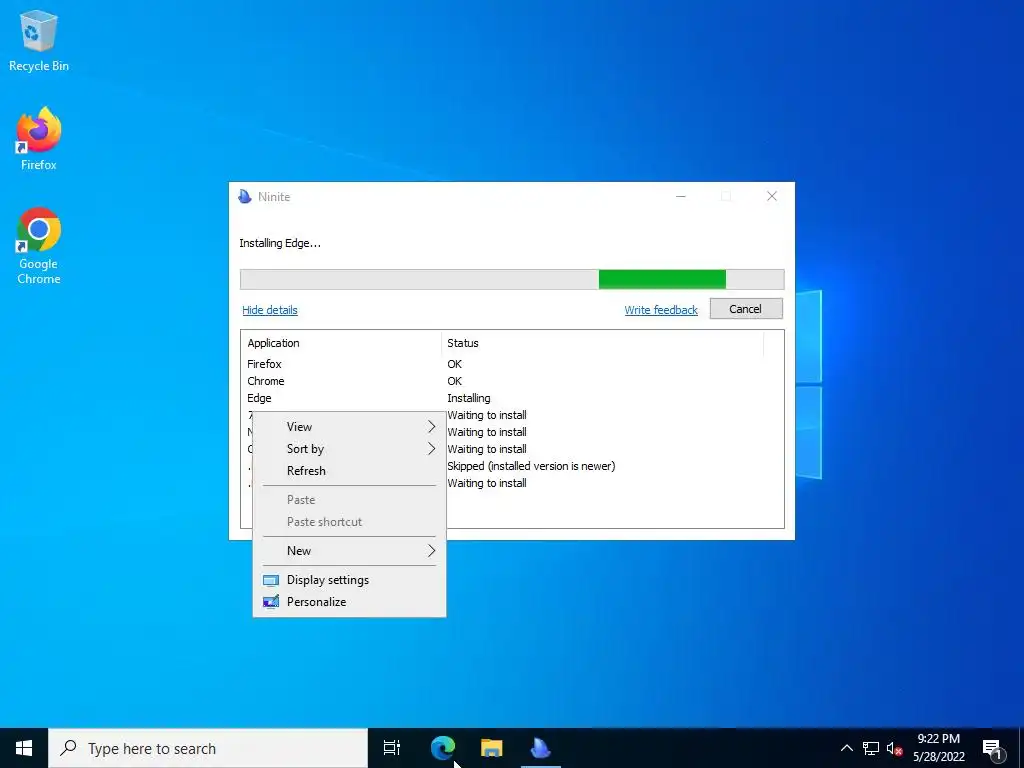Launch Microsoft Edge from the taskbar
This screenshot has width=1024, height=768.
443,748
